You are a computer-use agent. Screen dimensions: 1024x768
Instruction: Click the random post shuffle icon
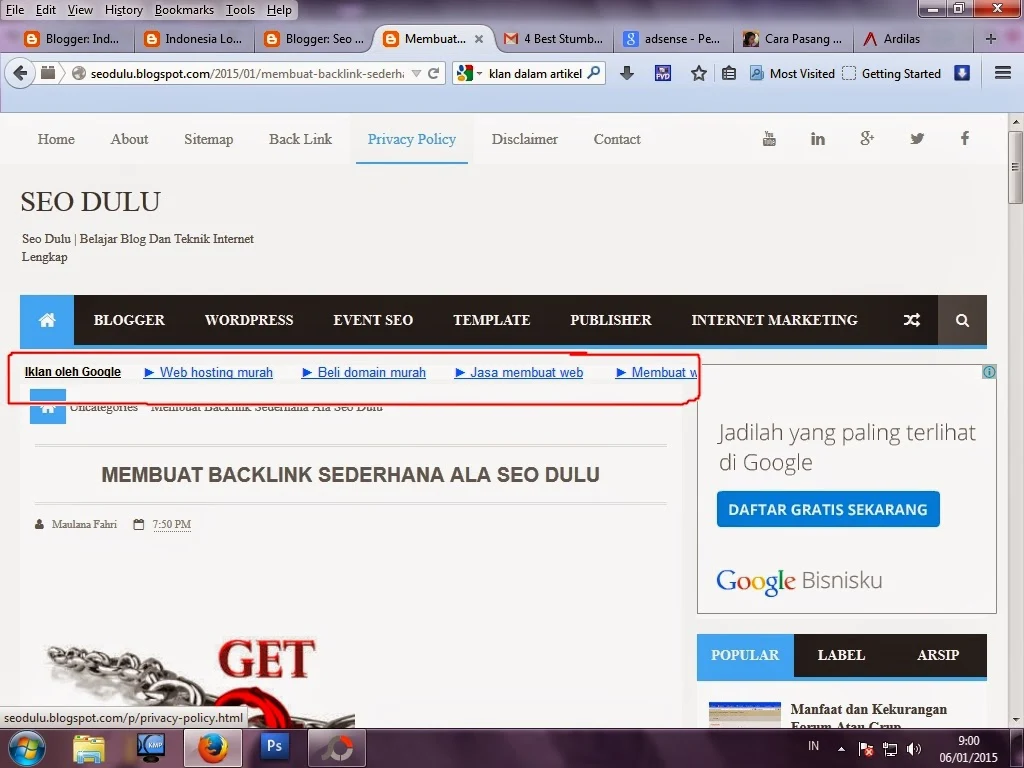click(912, 320)
